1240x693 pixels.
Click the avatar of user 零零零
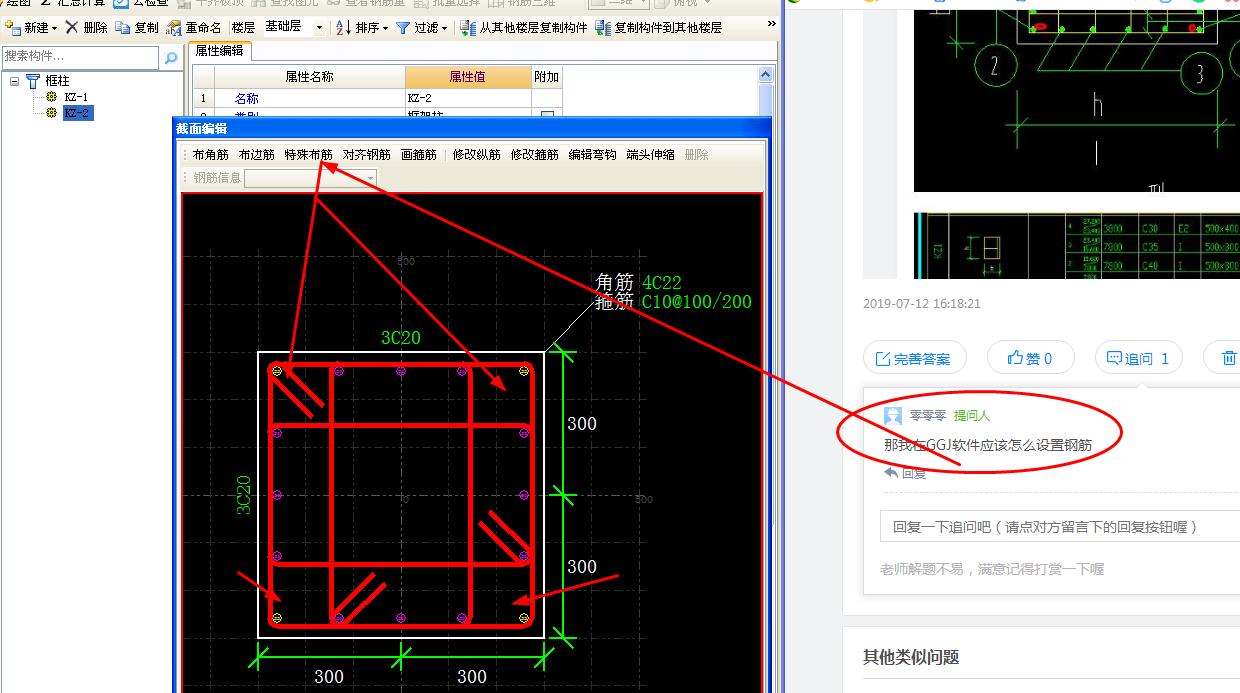(x=893, y=415)
